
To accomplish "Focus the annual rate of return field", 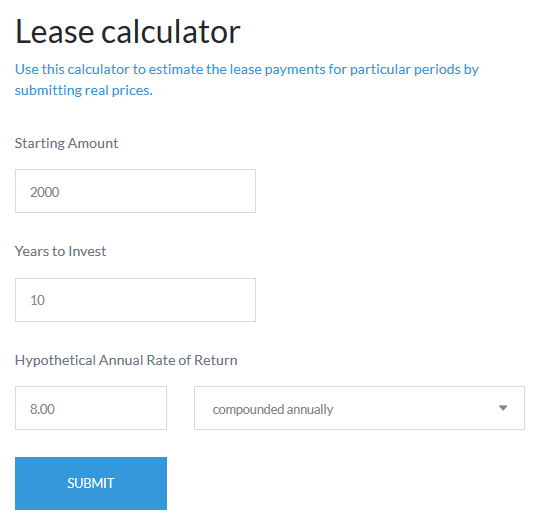I will point(91,408).
